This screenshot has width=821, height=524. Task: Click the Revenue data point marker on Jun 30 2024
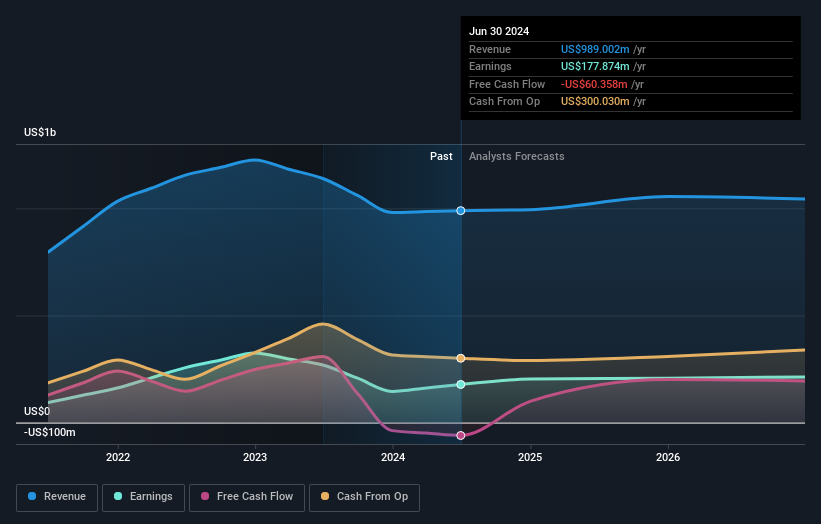tap(461, 210)
